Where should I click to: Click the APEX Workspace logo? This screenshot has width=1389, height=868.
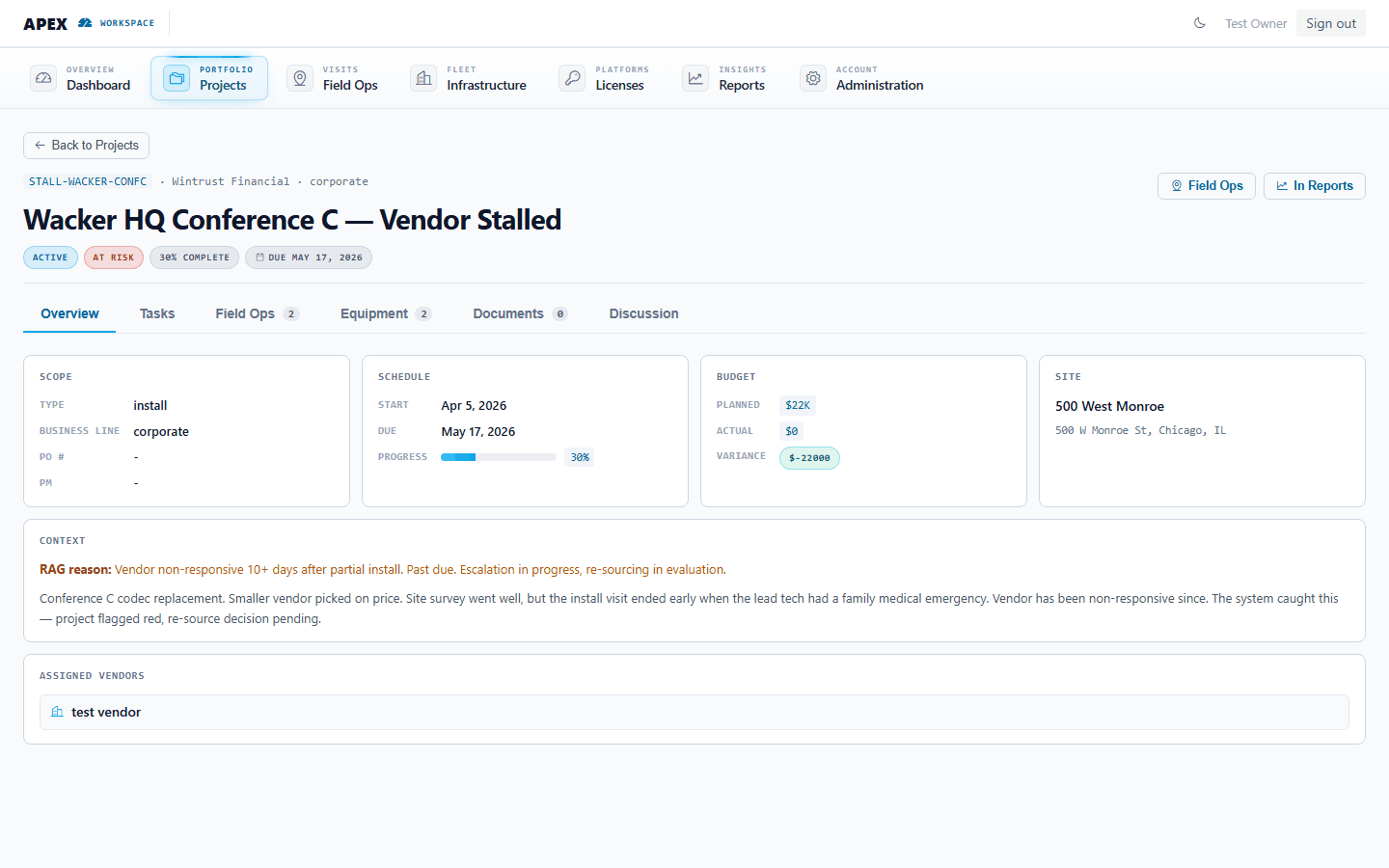(89, 23)
